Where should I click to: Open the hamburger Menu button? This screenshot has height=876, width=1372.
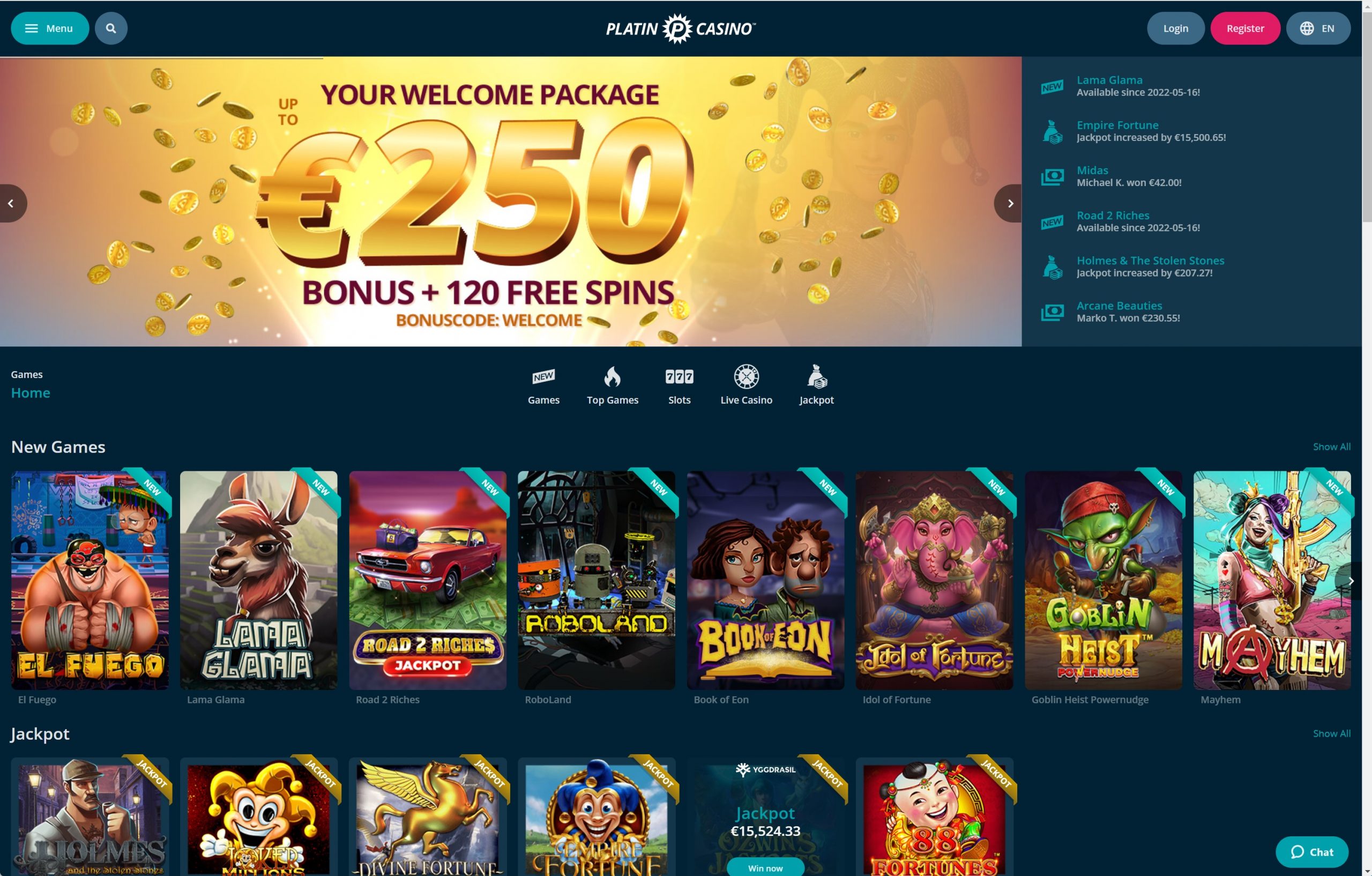(50, 28)
